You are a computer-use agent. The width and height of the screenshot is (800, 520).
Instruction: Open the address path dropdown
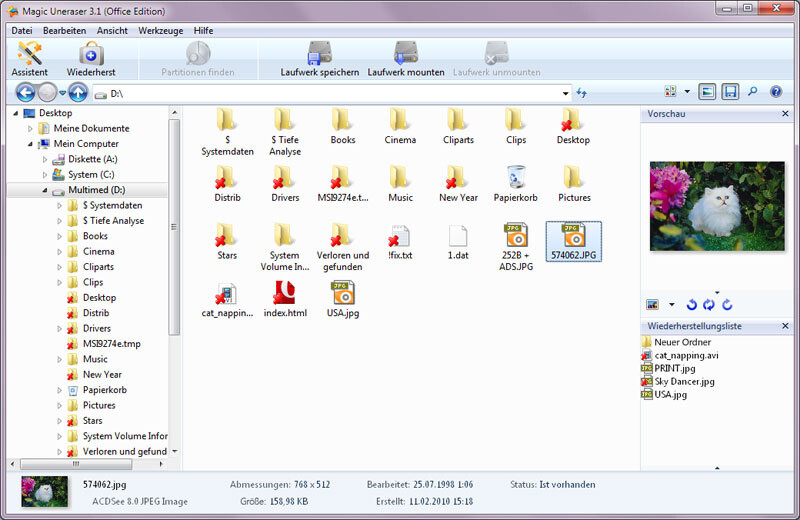pos(565,93)
